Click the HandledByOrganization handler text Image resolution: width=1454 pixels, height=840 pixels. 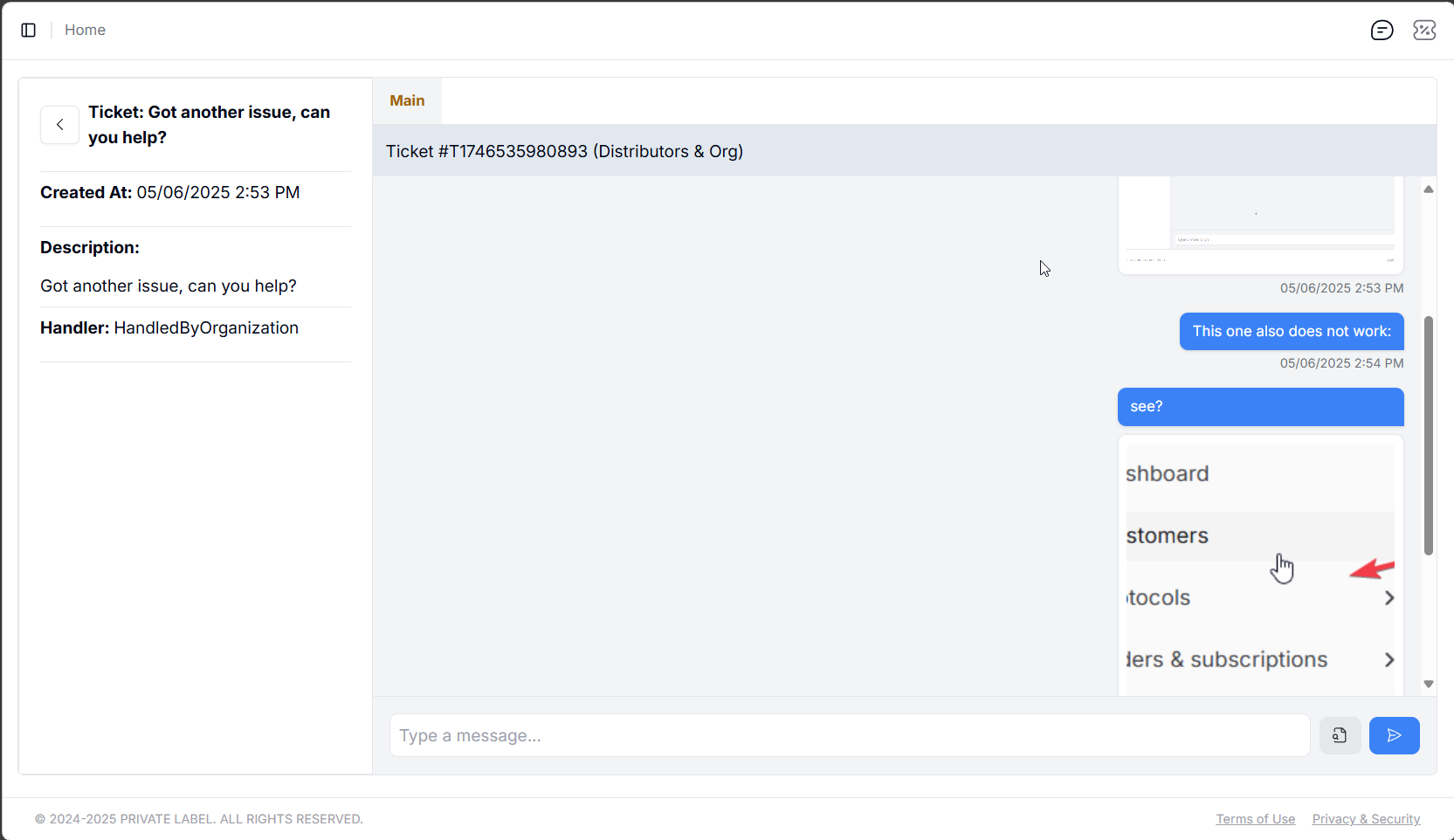tap(206, 328)
